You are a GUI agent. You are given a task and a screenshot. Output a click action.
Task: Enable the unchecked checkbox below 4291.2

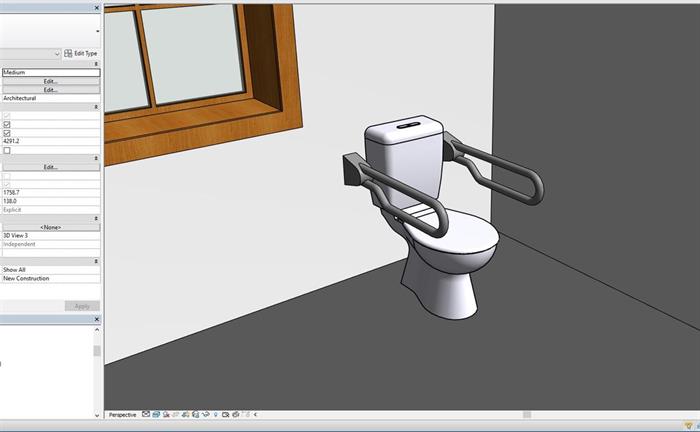pos(7,150)
